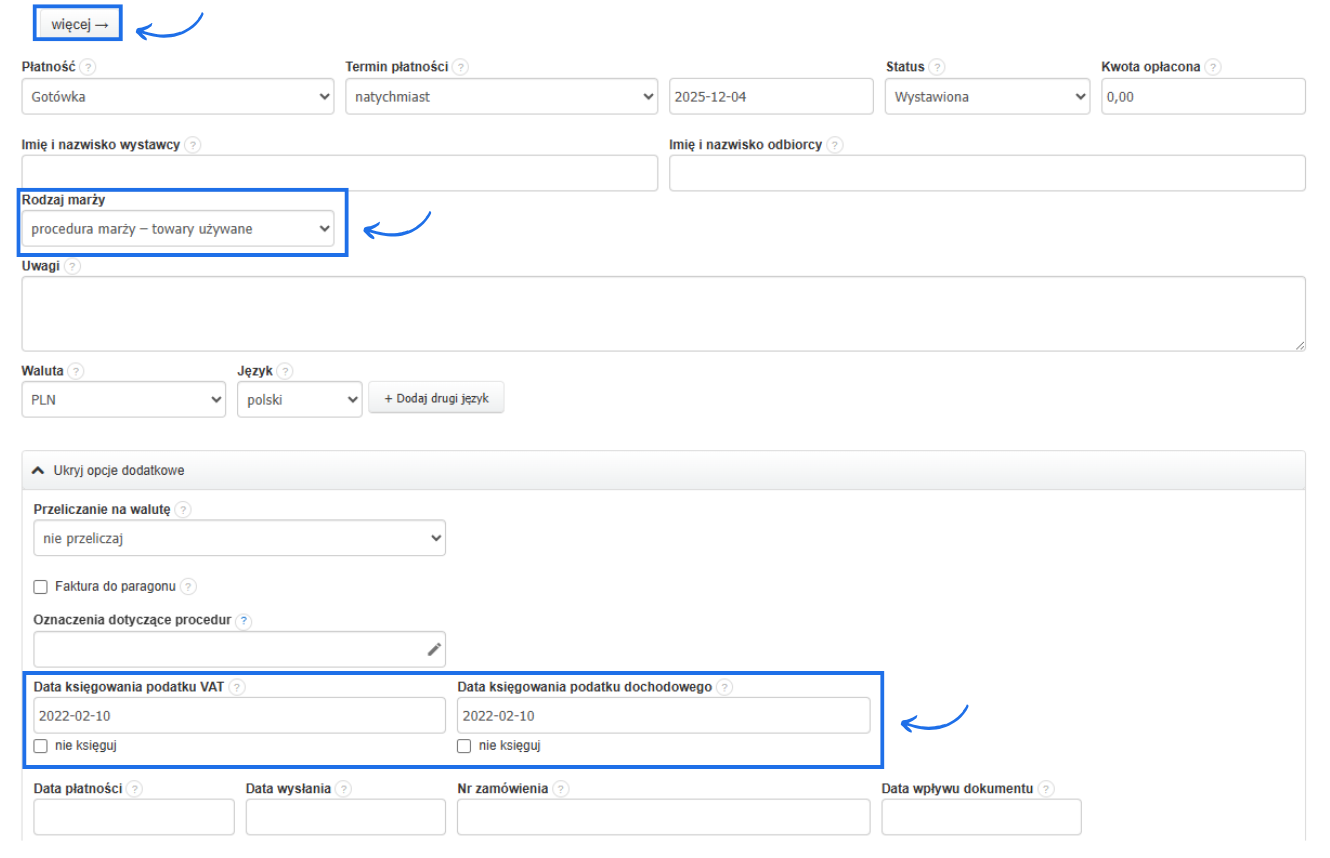Click help icon next to Faktura do paragonu
This screenshot has height=858, width=1330.
188,587
